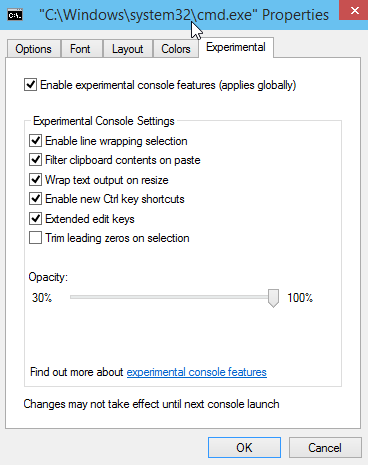Disable experimental console features globally checkbox

click(x=30, y=85)
